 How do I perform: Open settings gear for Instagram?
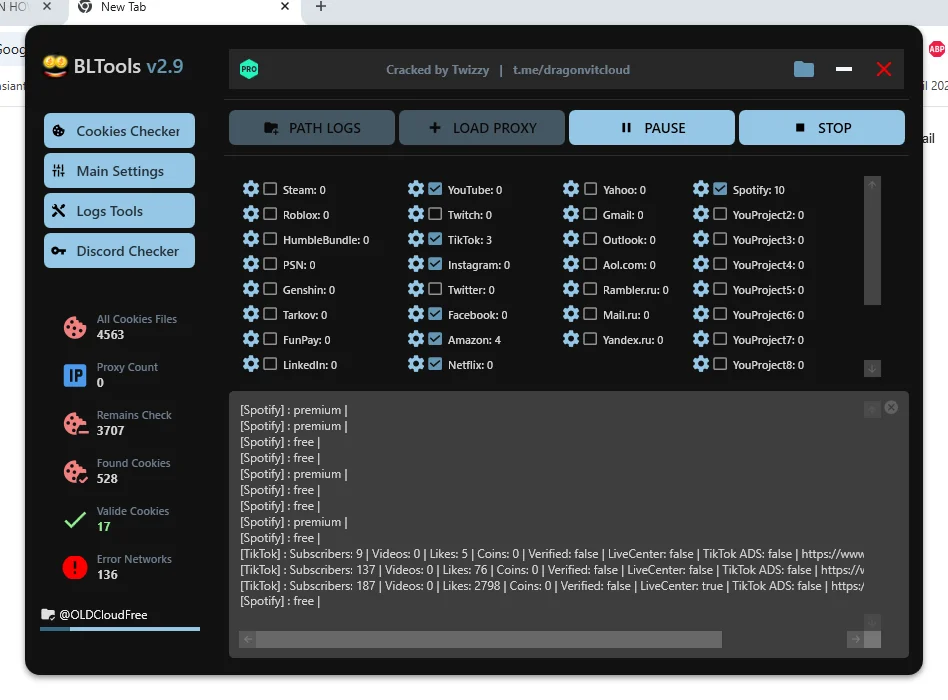click(416, 264)
